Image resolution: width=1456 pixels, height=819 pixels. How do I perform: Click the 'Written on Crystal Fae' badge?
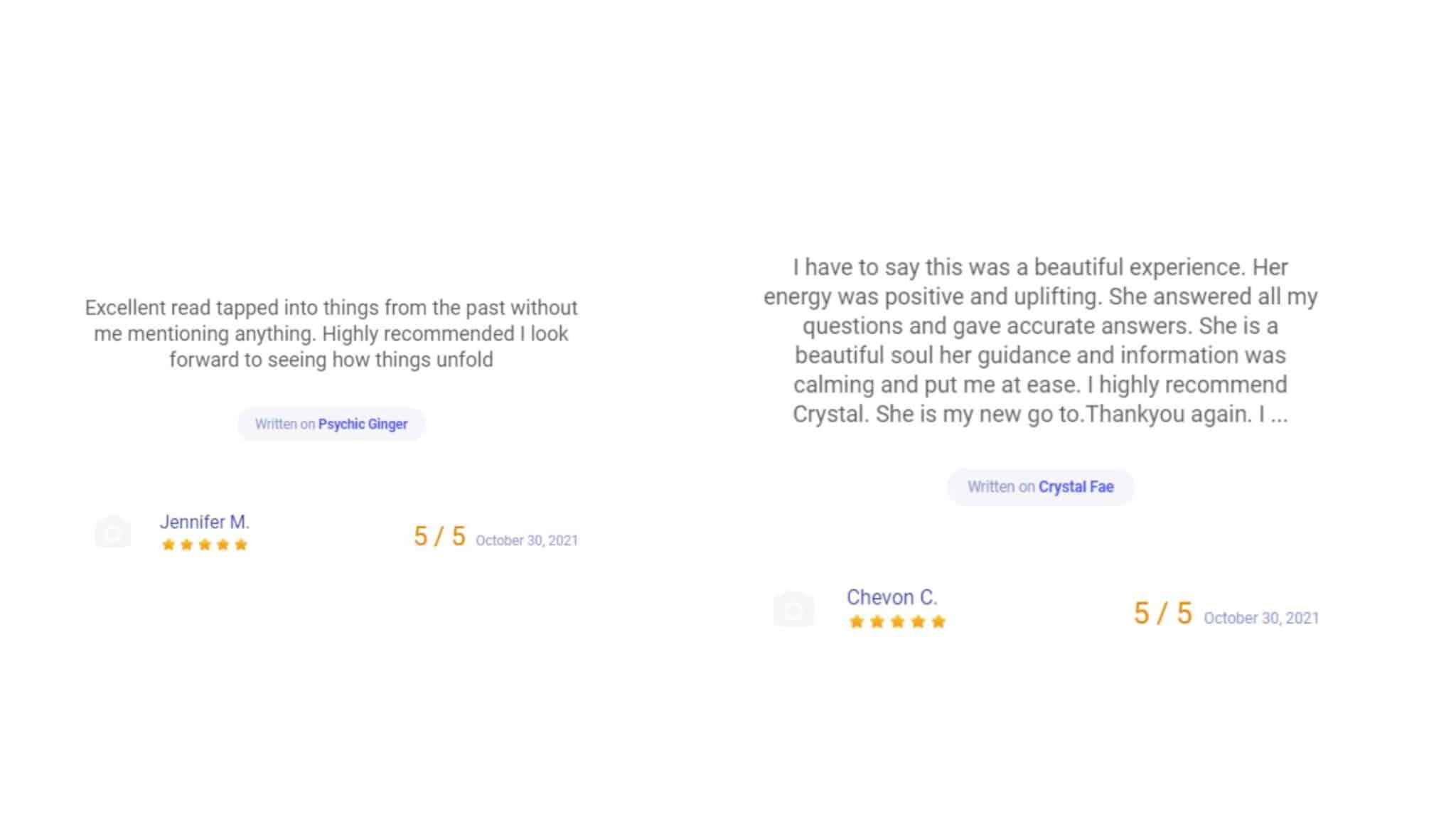coord(1040,487)
